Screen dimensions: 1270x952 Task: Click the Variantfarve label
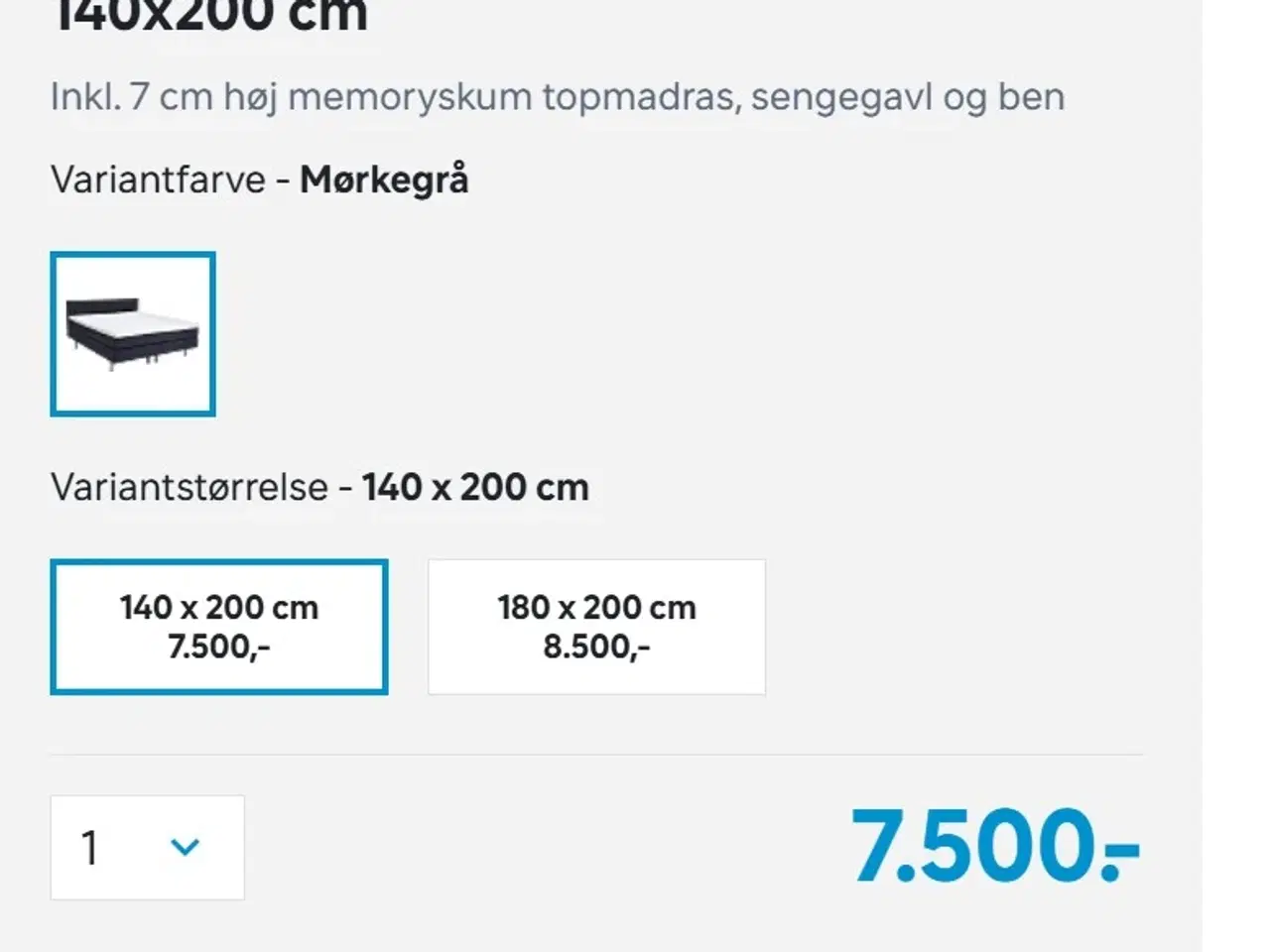click(x=158, y=180)
